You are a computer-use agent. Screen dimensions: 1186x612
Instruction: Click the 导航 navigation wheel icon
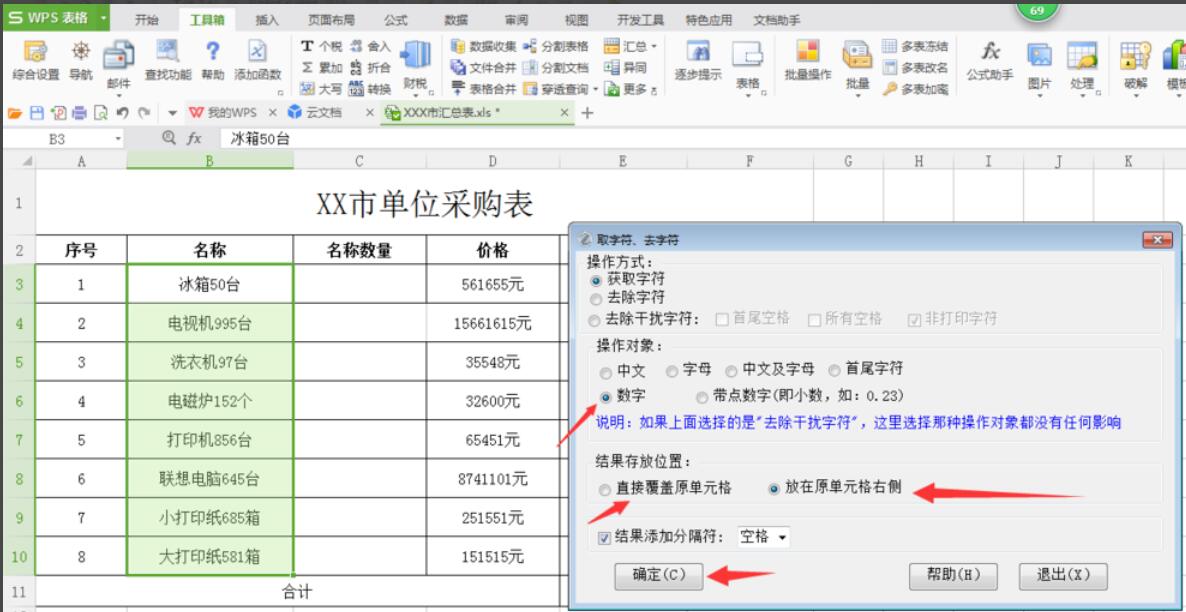(x=81, y=61)
